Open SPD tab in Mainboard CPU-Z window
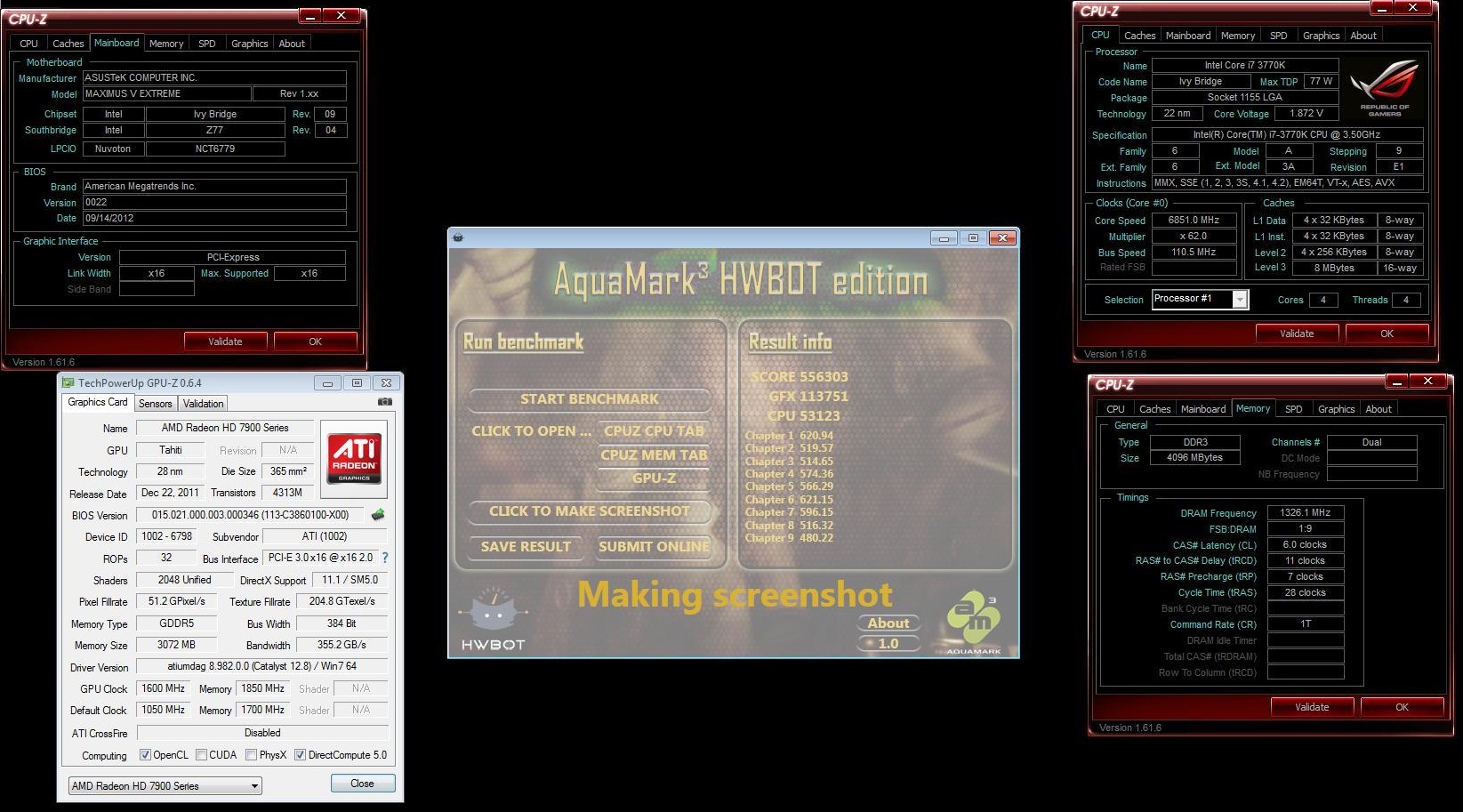Viewport: 1463px width, 812px height. point(207,44)
